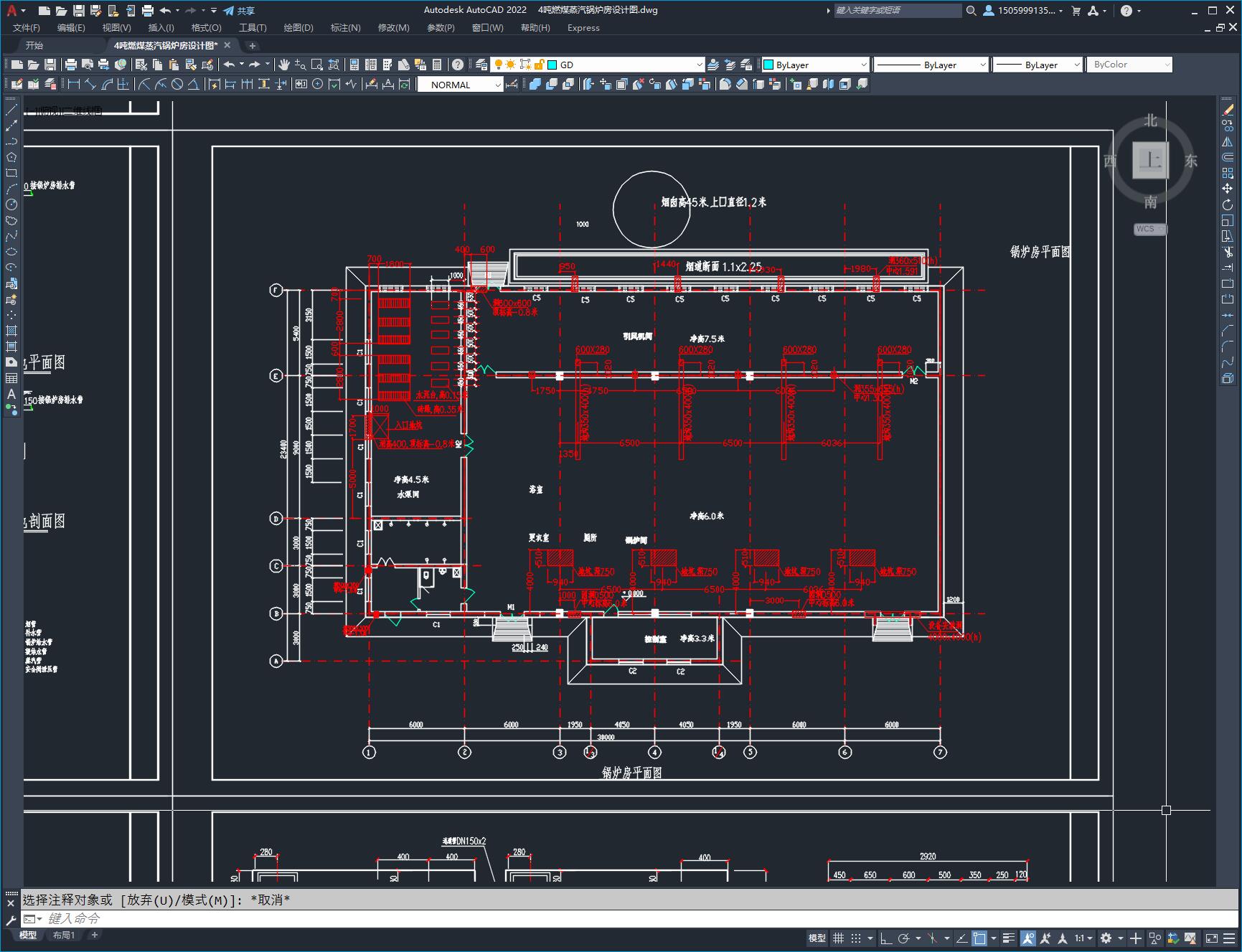1242x952 pixels.
Task: Open the GD layer dropdown
Action: tap(700, 65)
